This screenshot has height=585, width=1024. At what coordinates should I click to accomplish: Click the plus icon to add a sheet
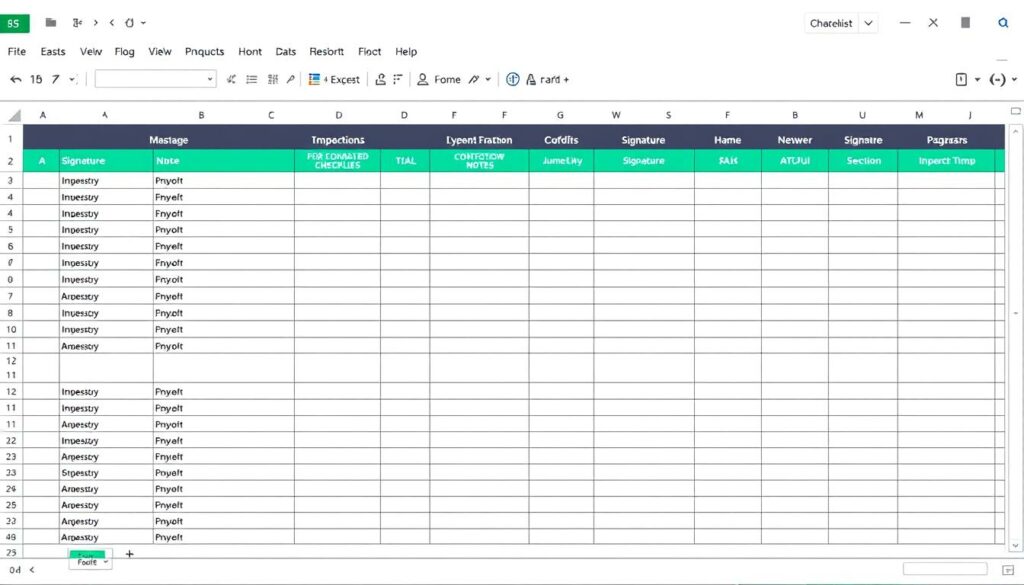(129, 553)
